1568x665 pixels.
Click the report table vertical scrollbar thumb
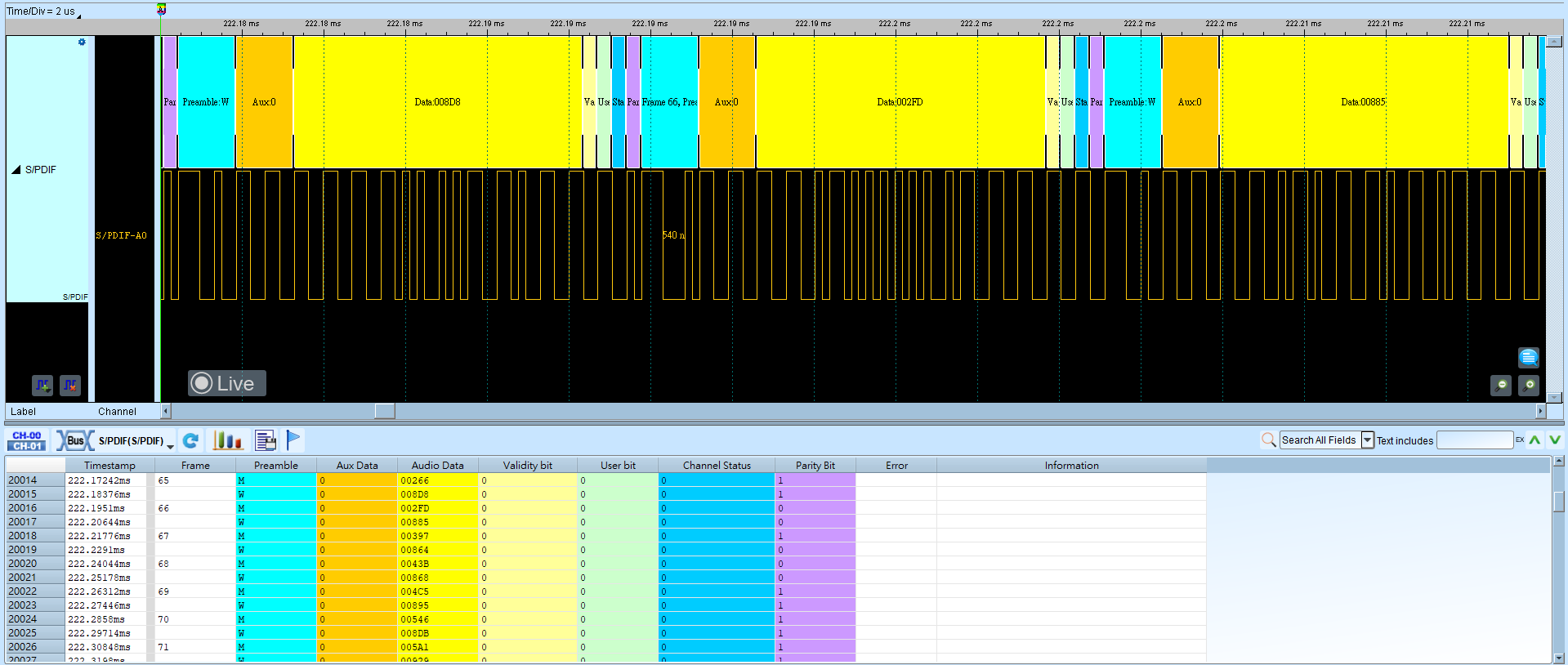pyautogui.click(x=1558, y=501)
